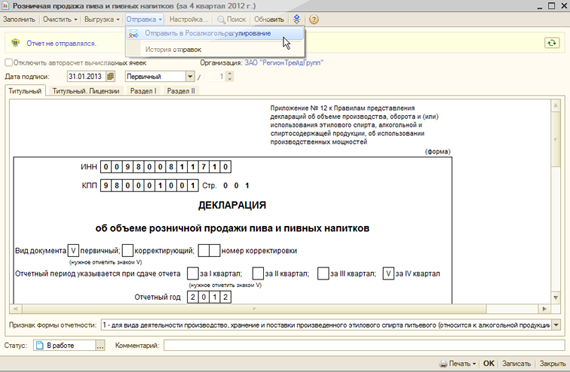Select История отправок menu item
Image resolution: width=570 pixels, height=372 pixels.
click(215, 49)
